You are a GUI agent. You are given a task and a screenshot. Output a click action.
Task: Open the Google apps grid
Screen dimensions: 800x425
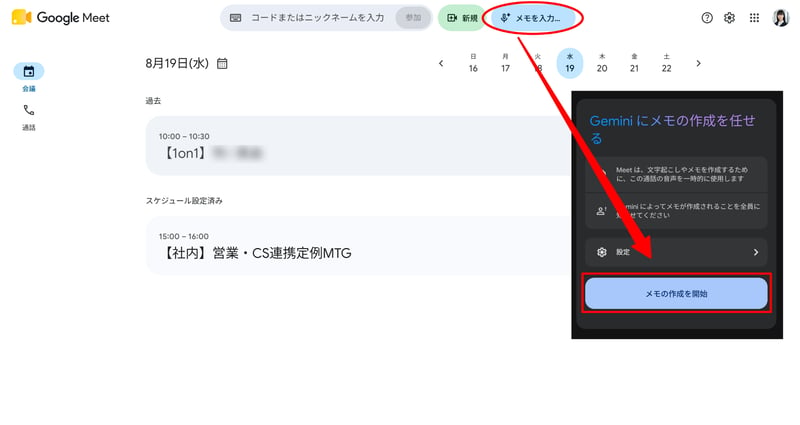[x=754, y=18]
